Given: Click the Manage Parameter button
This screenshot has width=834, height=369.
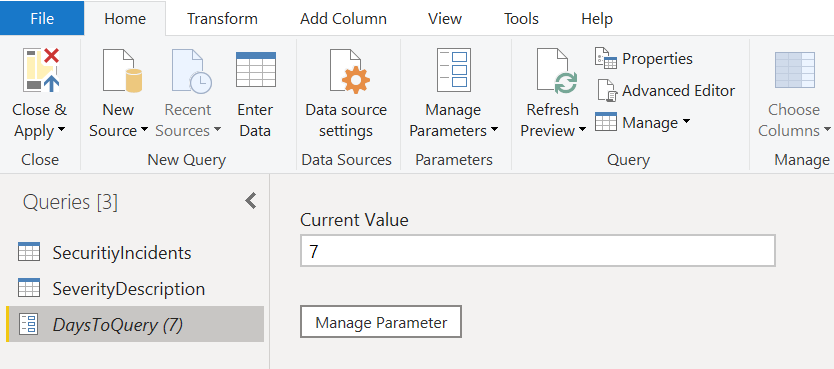Looking at the screenshot, I should (x=381, y=322).
